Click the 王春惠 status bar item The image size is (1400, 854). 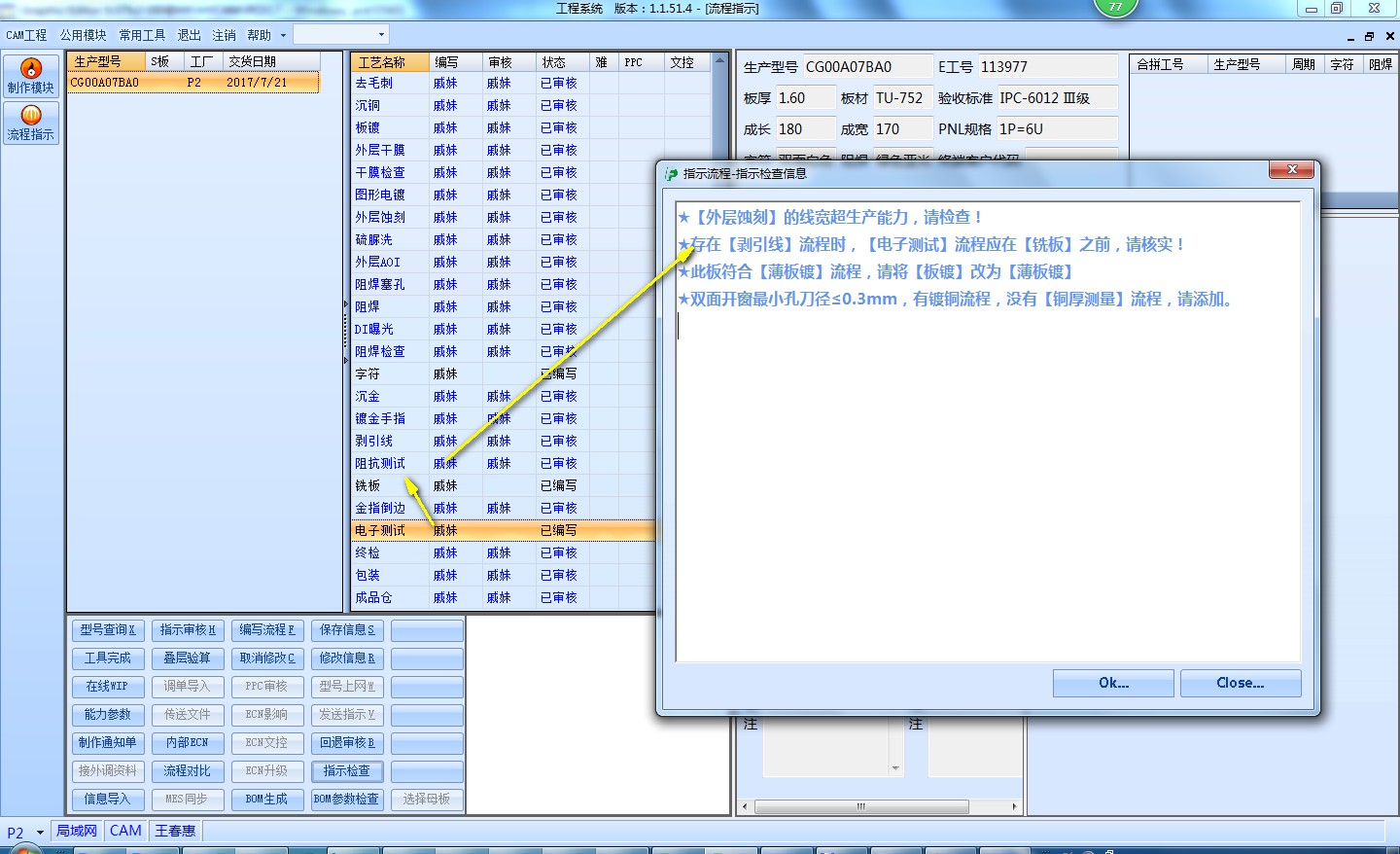pyautogui.click(x=175, y=831)
